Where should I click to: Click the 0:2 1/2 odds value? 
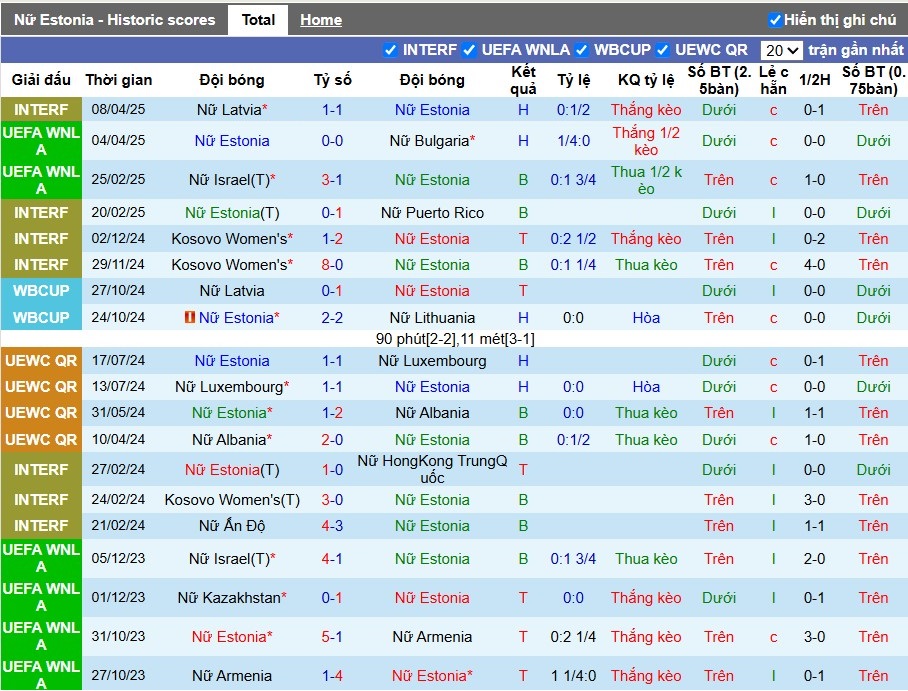[573, 239]
